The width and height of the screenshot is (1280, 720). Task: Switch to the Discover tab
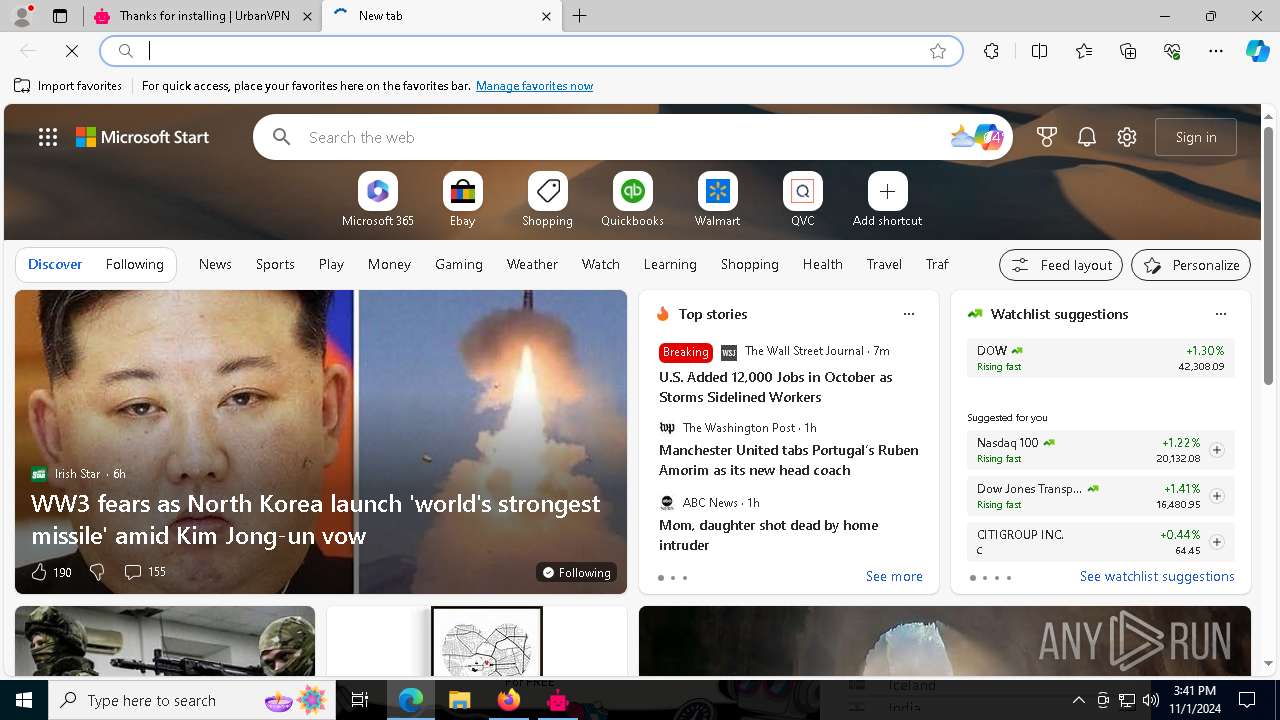(55, 264)
